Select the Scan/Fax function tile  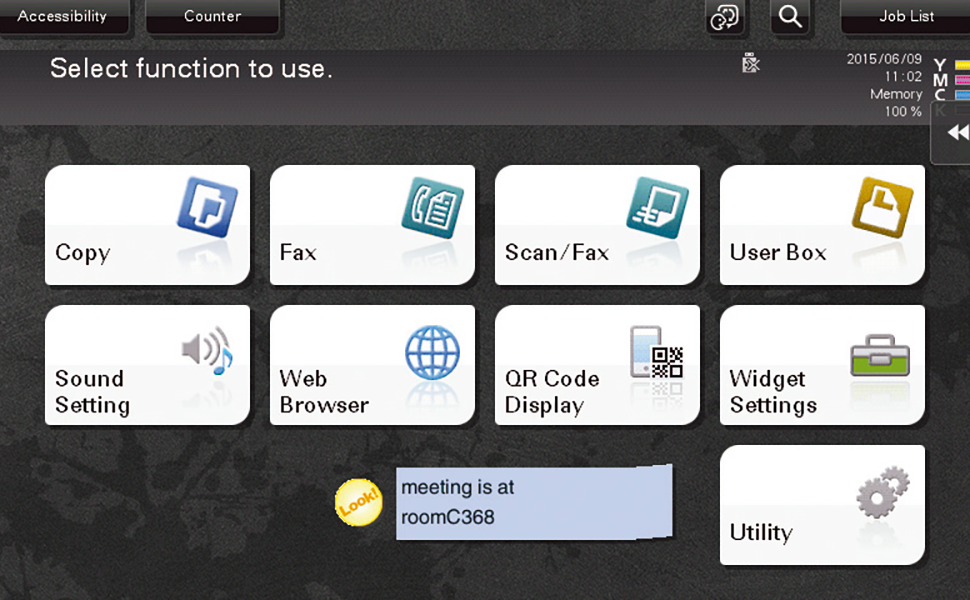pyautogui.click(x=598, y=225)
